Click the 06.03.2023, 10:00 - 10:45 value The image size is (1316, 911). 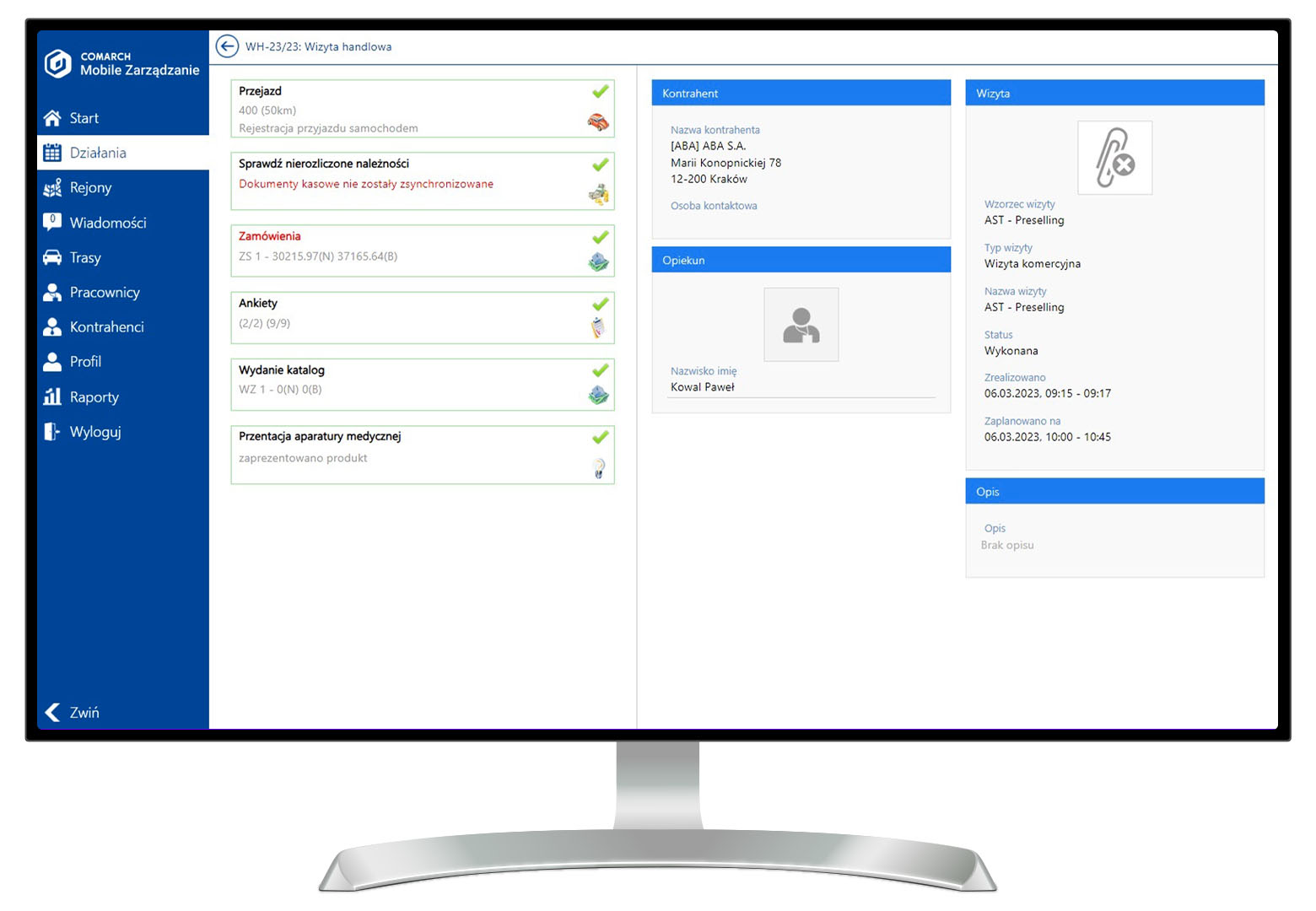pyautogui.click(x=1048, y=437)
